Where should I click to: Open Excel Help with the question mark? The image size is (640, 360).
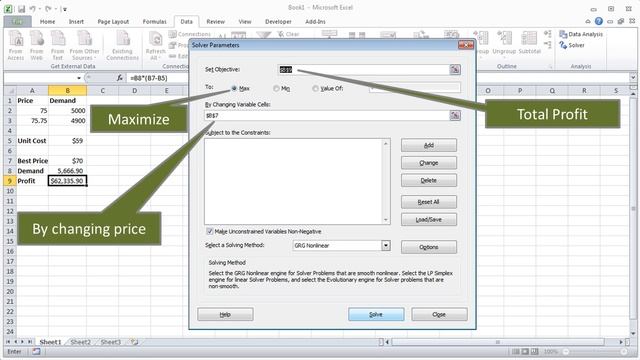(x=598, y=21)
